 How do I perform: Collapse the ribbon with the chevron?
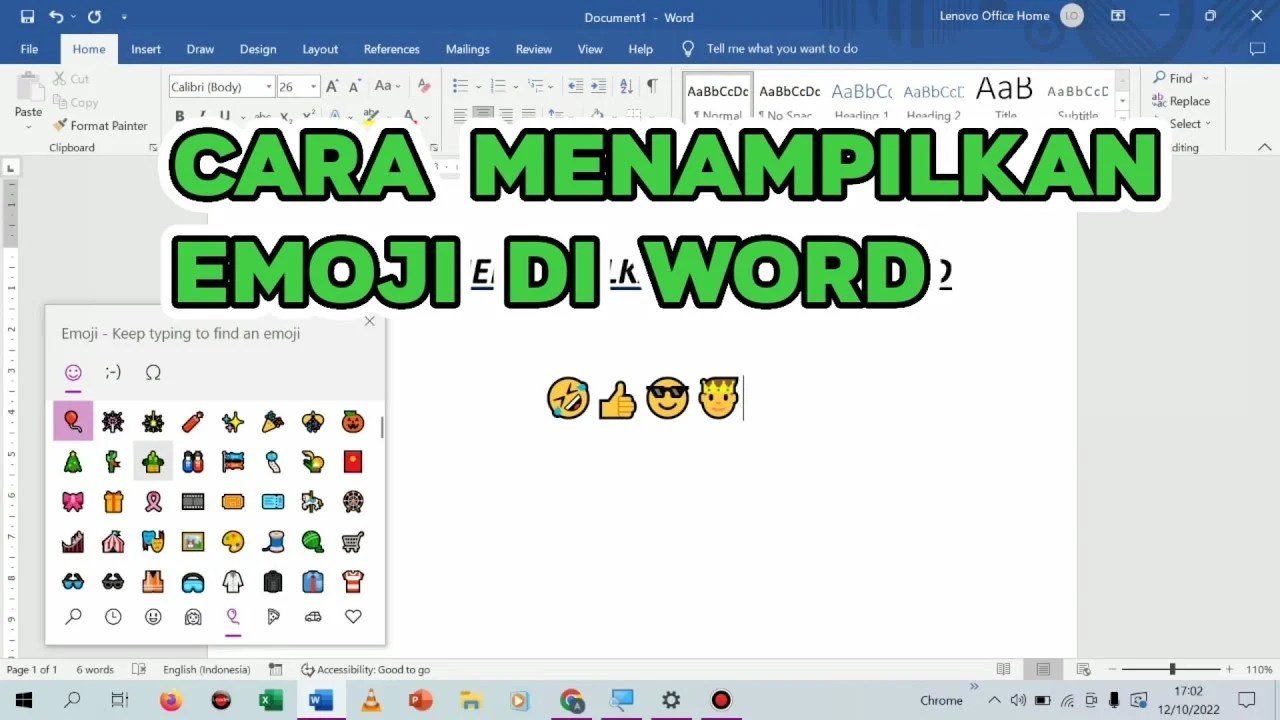pyautogui.click(x=1265, y=148)
